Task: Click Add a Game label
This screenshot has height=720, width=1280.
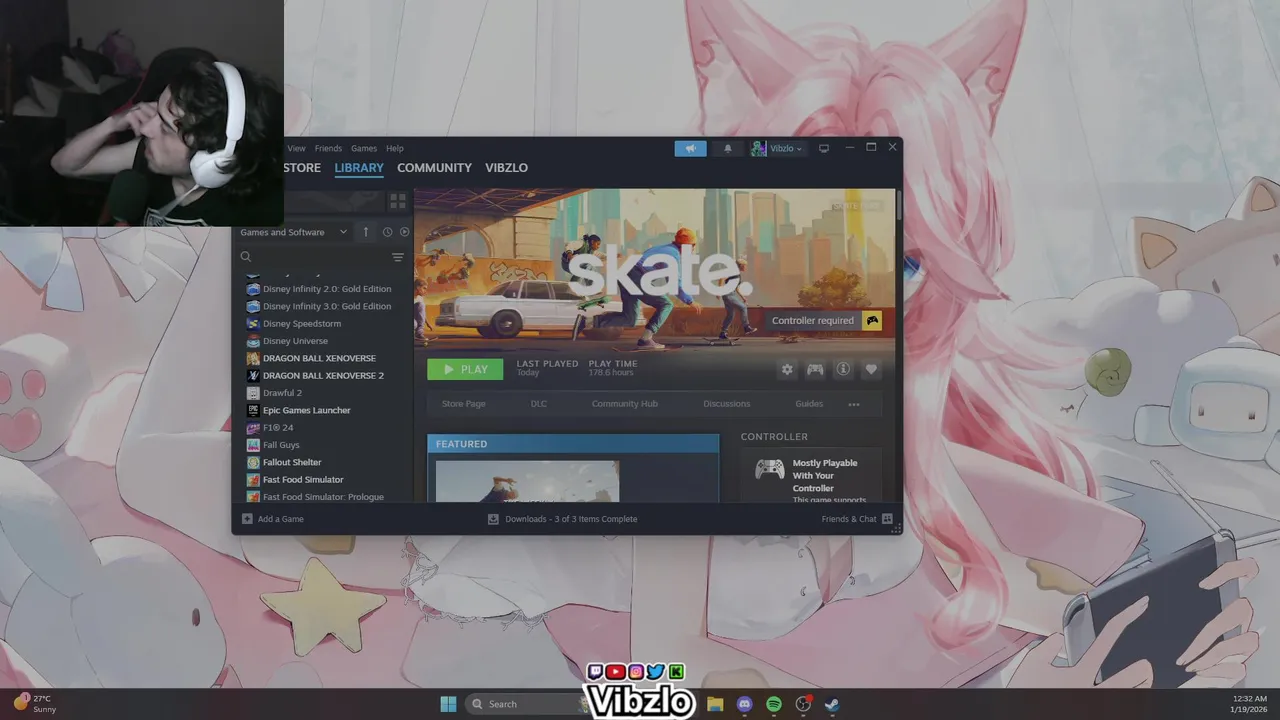Action: click(x=281, y=519)
